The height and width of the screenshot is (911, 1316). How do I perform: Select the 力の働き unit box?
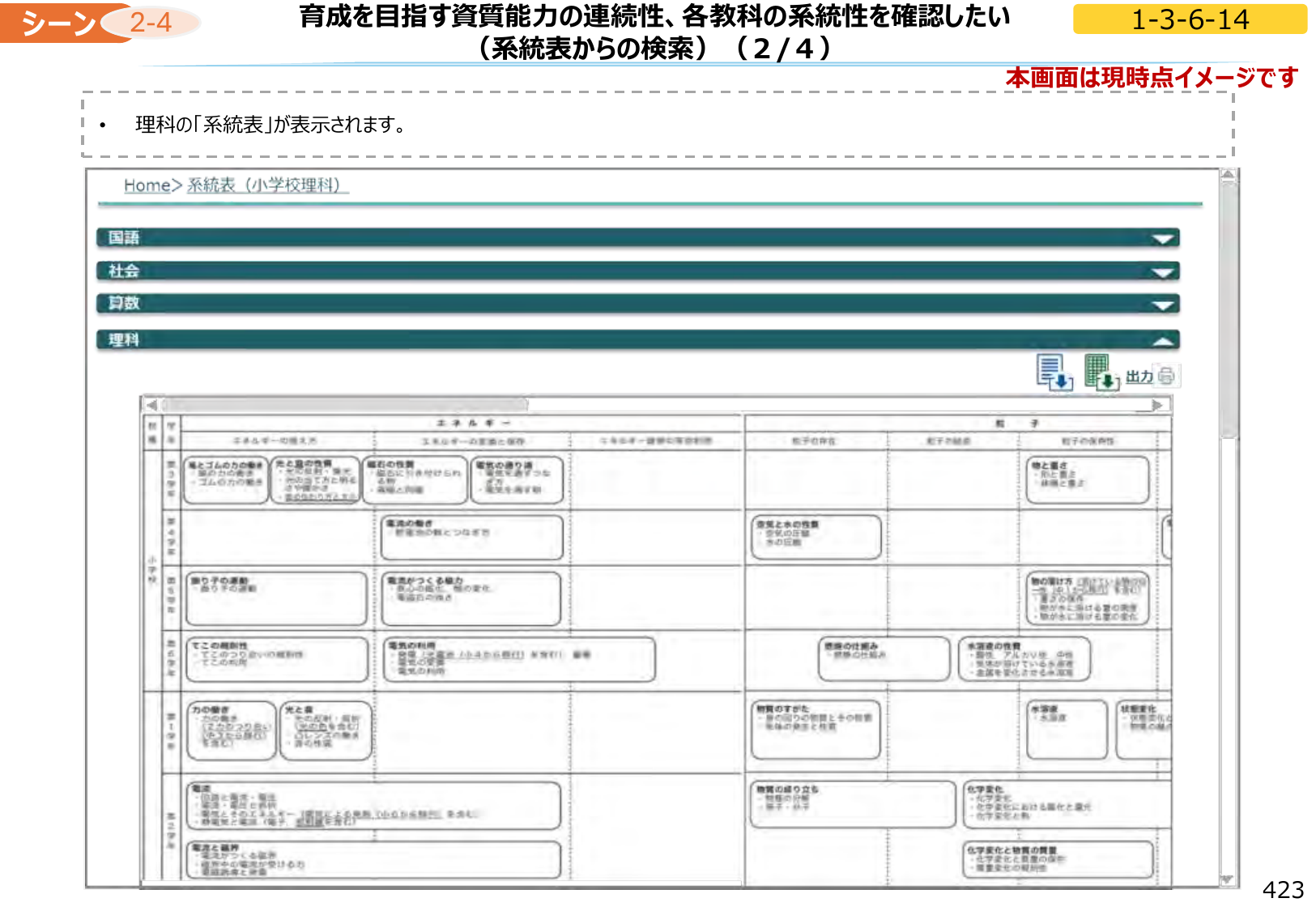[x=232, y=731]
